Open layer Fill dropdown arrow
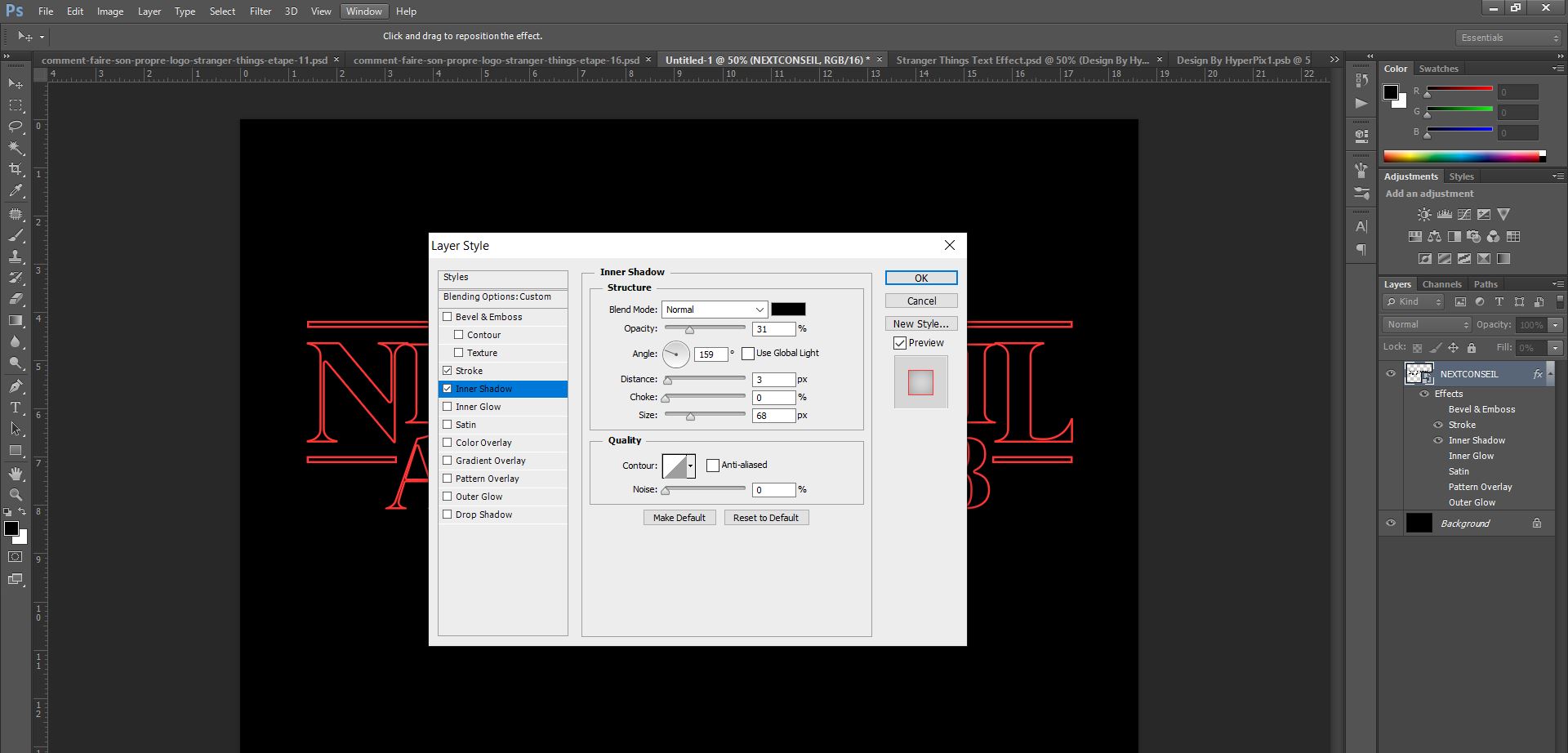This screenshot has height=753, width=1568. pyautogui.click(x=1556, y=348)
